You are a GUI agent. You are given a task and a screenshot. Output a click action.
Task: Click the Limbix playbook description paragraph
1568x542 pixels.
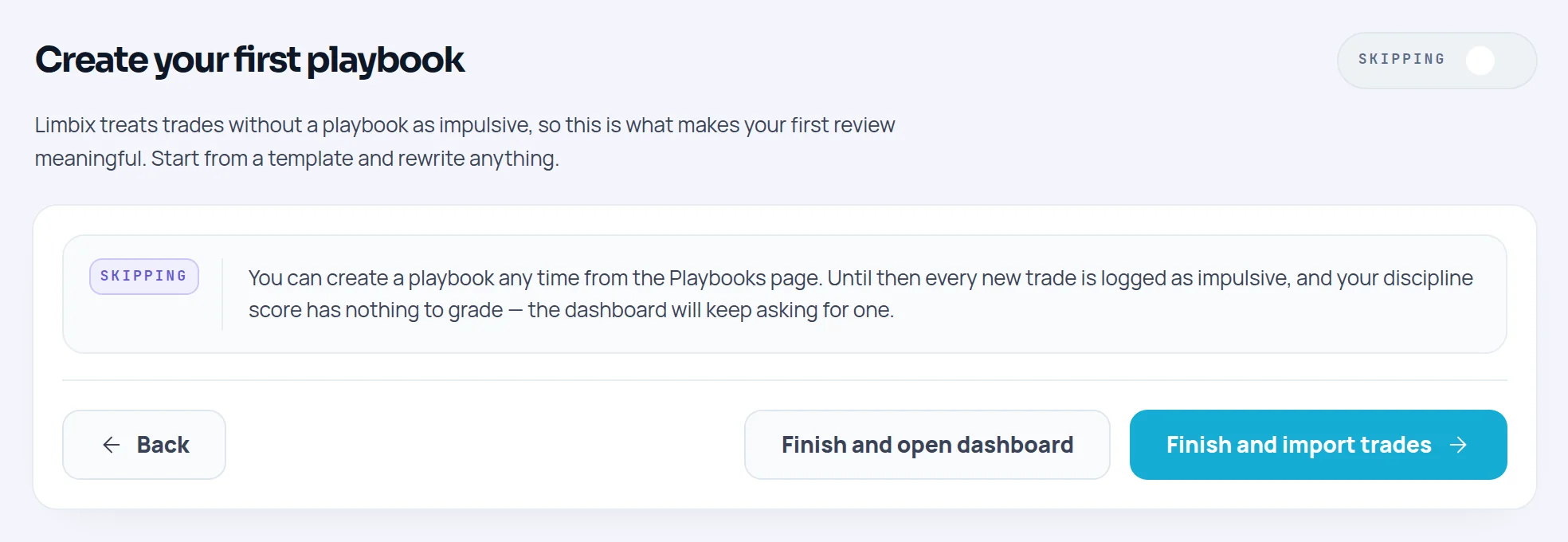click(x=465, y=142)
